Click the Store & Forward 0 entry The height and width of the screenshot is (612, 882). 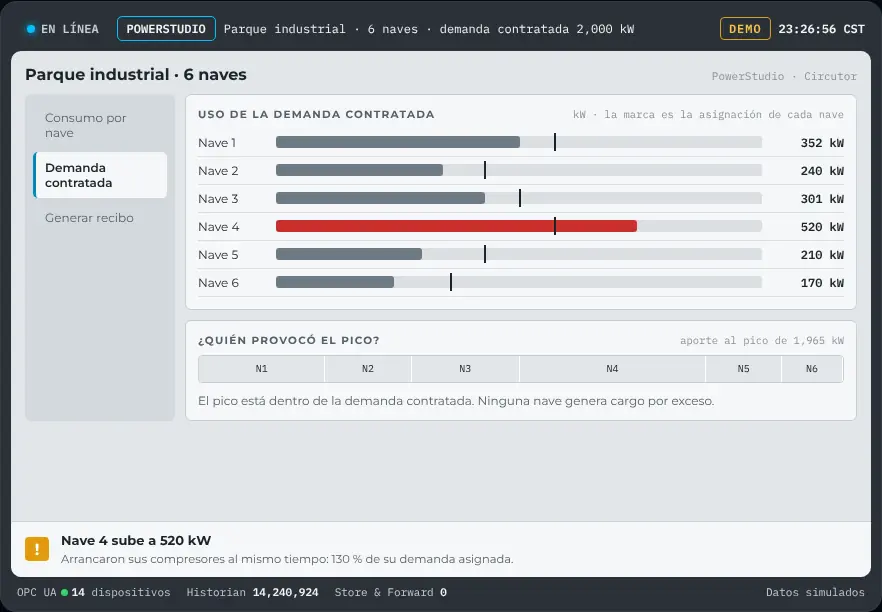tap(391, 592)
